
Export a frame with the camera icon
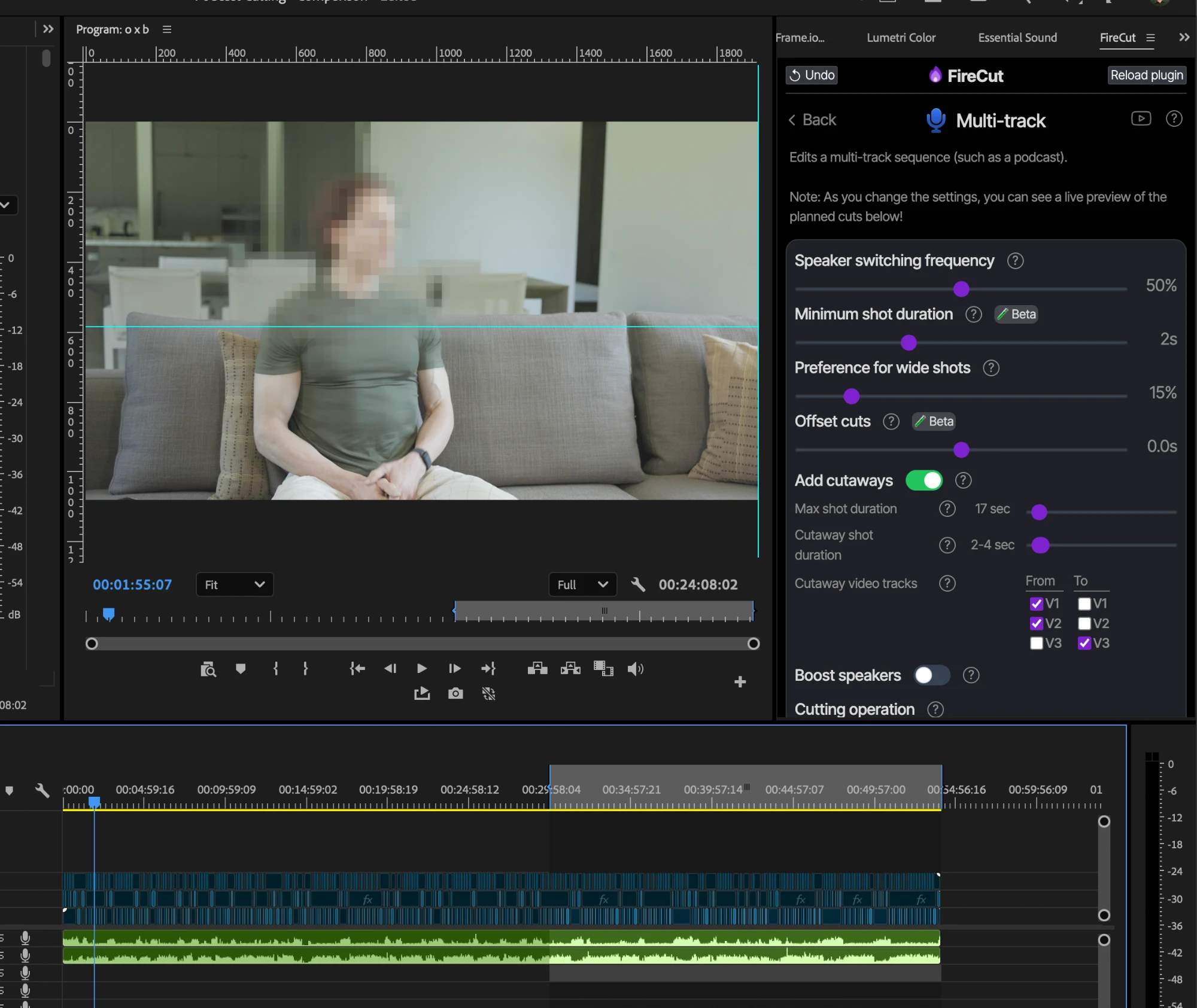click(x=455, y=693)
